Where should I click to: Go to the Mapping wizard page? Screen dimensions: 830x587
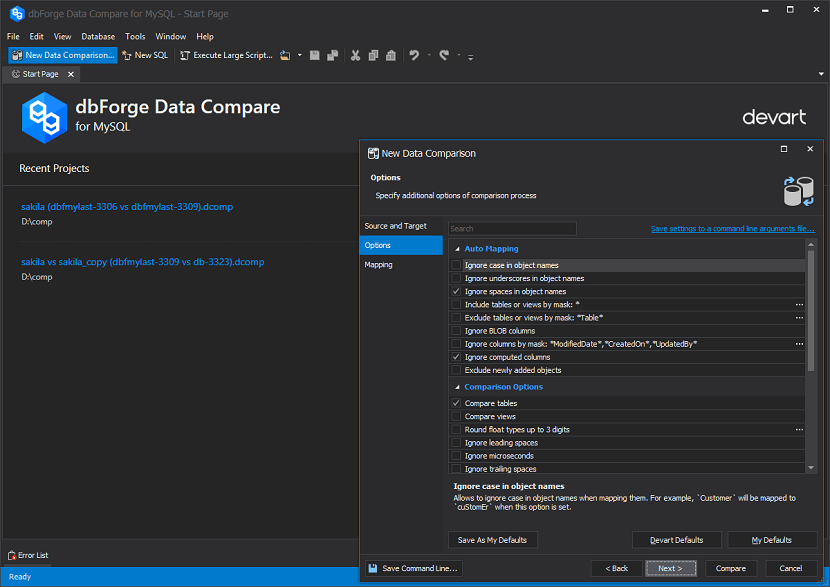tap(401, 265)
